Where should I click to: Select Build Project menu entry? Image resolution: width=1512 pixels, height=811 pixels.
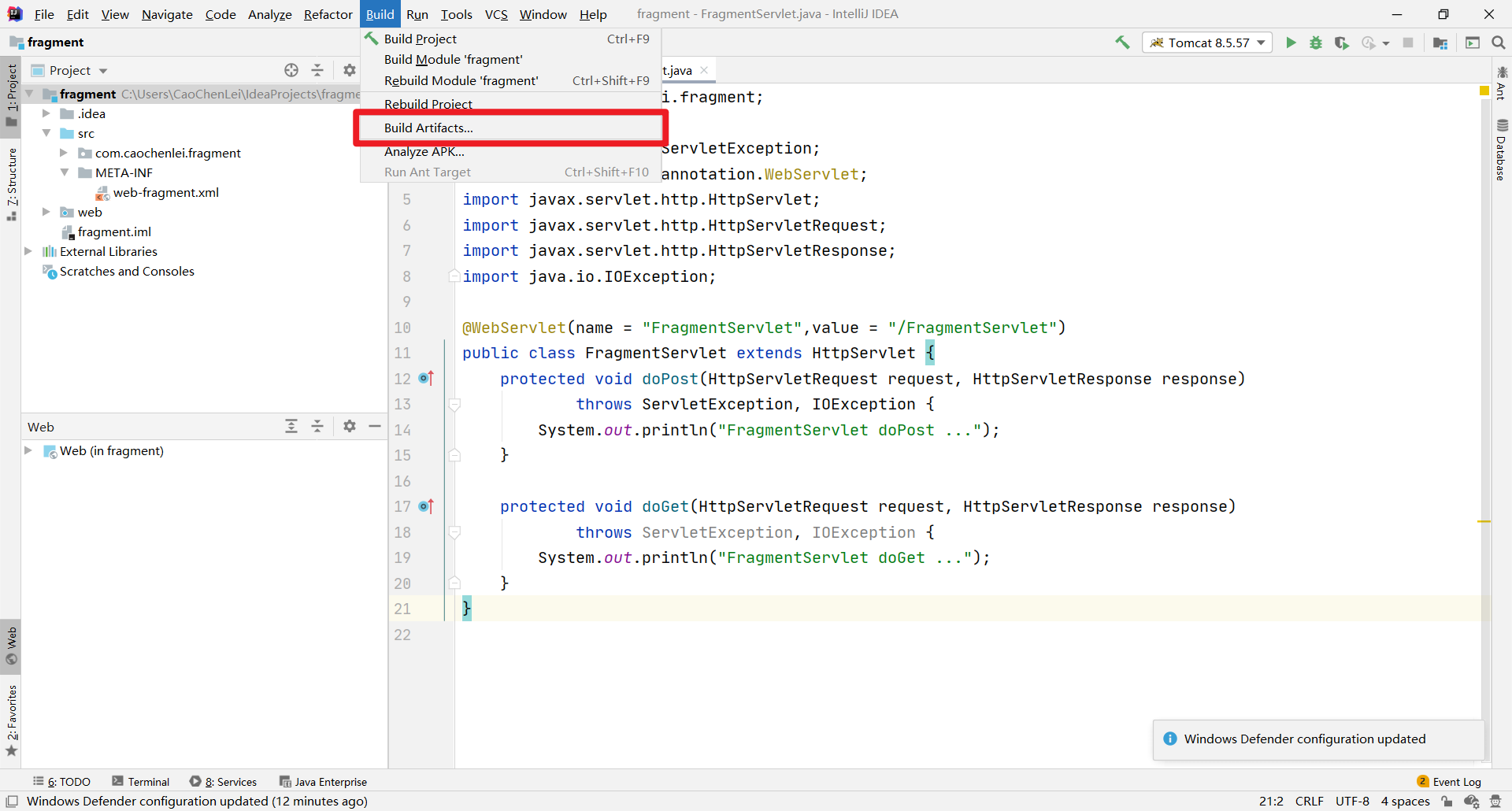[x=510, y=39]
